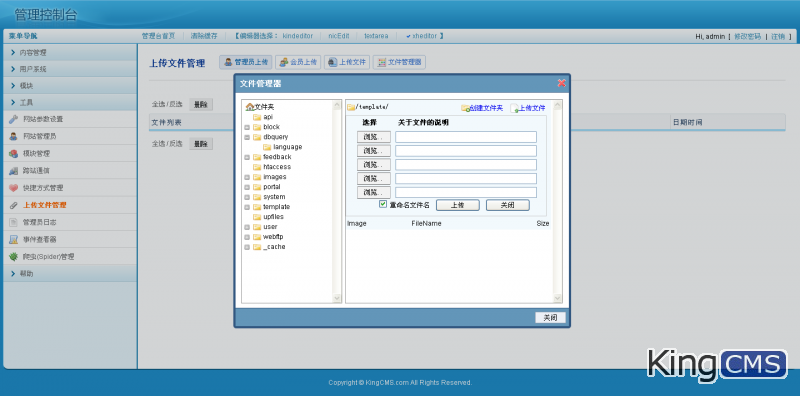Click the home icon at tree root 文件夹
The image size is (800, 396).
click(x=249, y=107)
